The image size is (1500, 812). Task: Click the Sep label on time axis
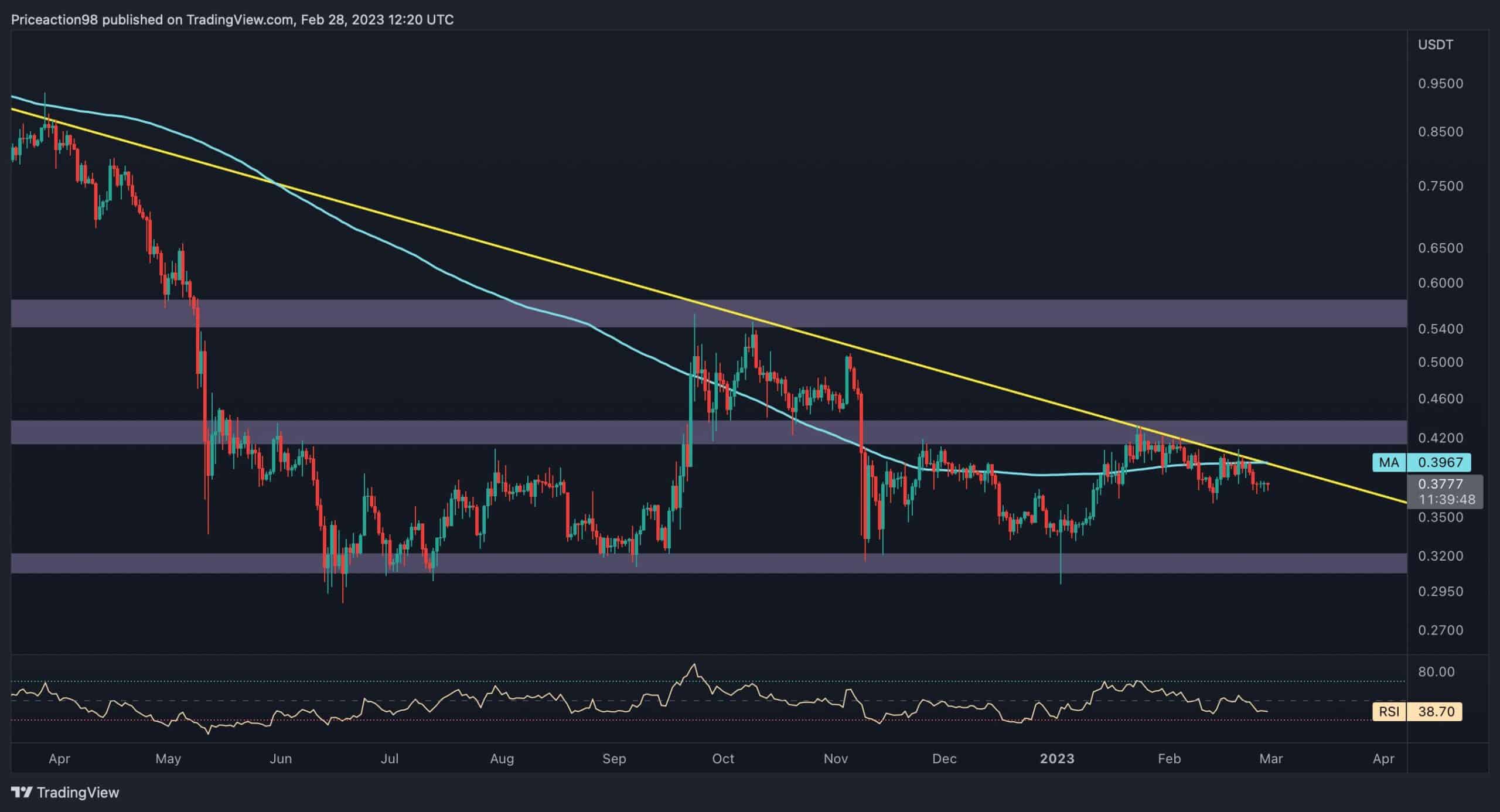614,759
